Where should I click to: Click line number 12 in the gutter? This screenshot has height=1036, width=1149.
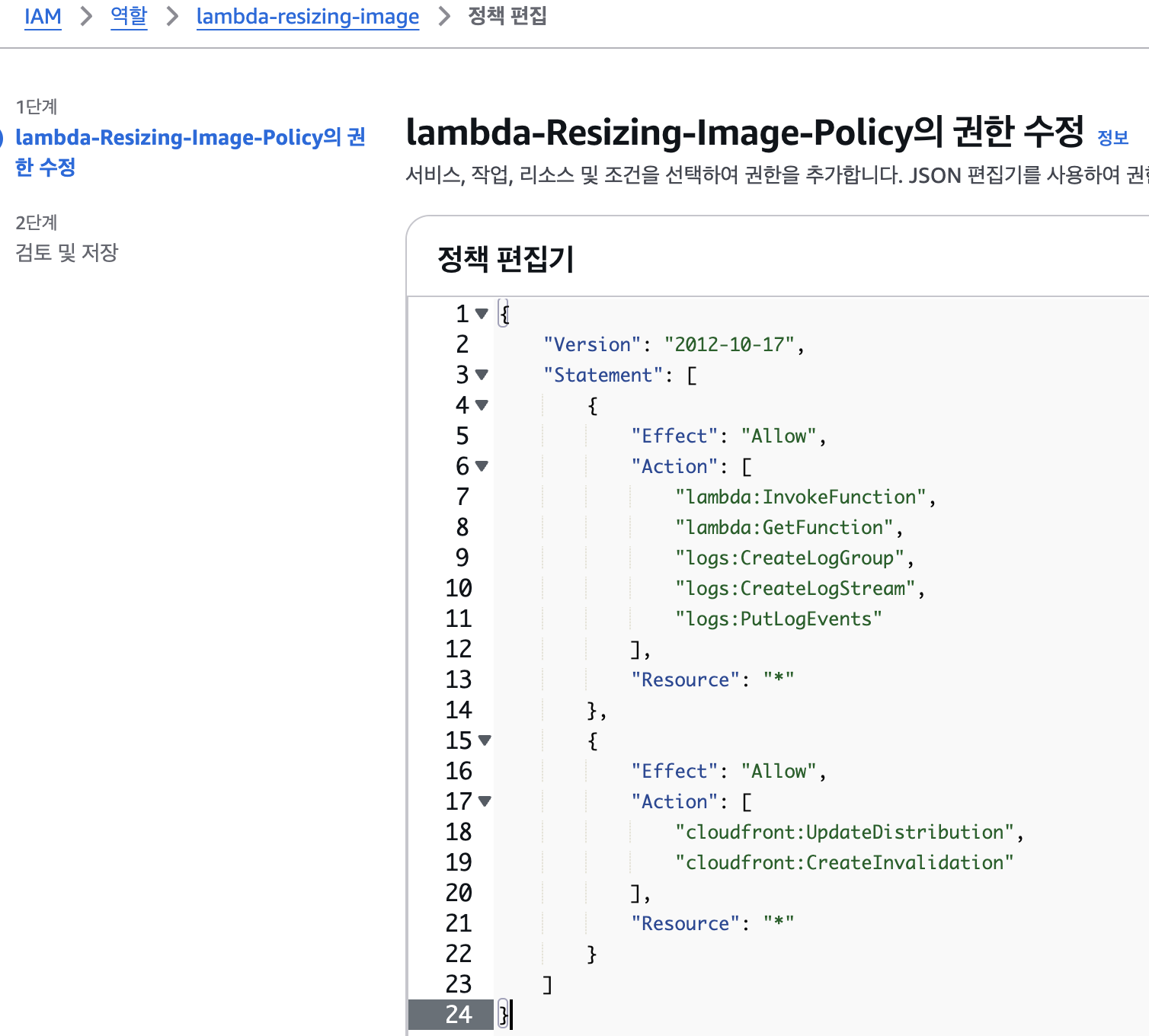pos(459,649)
